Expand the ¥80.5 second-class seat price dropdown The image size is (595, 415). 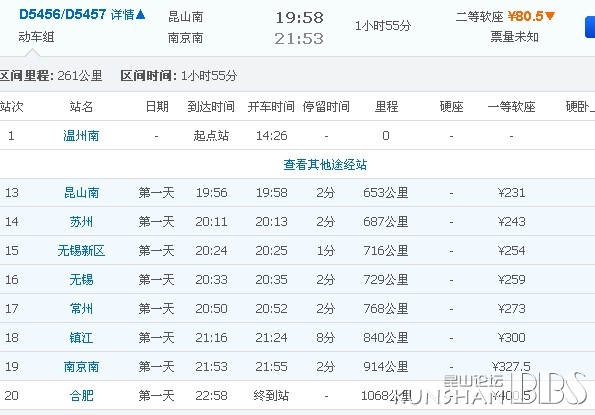coord(531,16)
